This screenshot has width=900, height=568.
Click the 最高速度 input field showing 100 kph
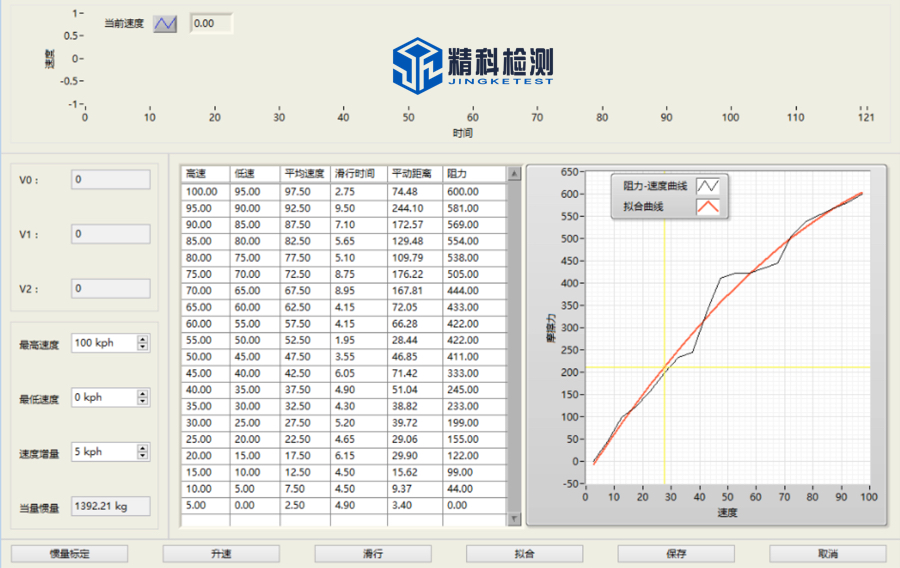[103, 343]
